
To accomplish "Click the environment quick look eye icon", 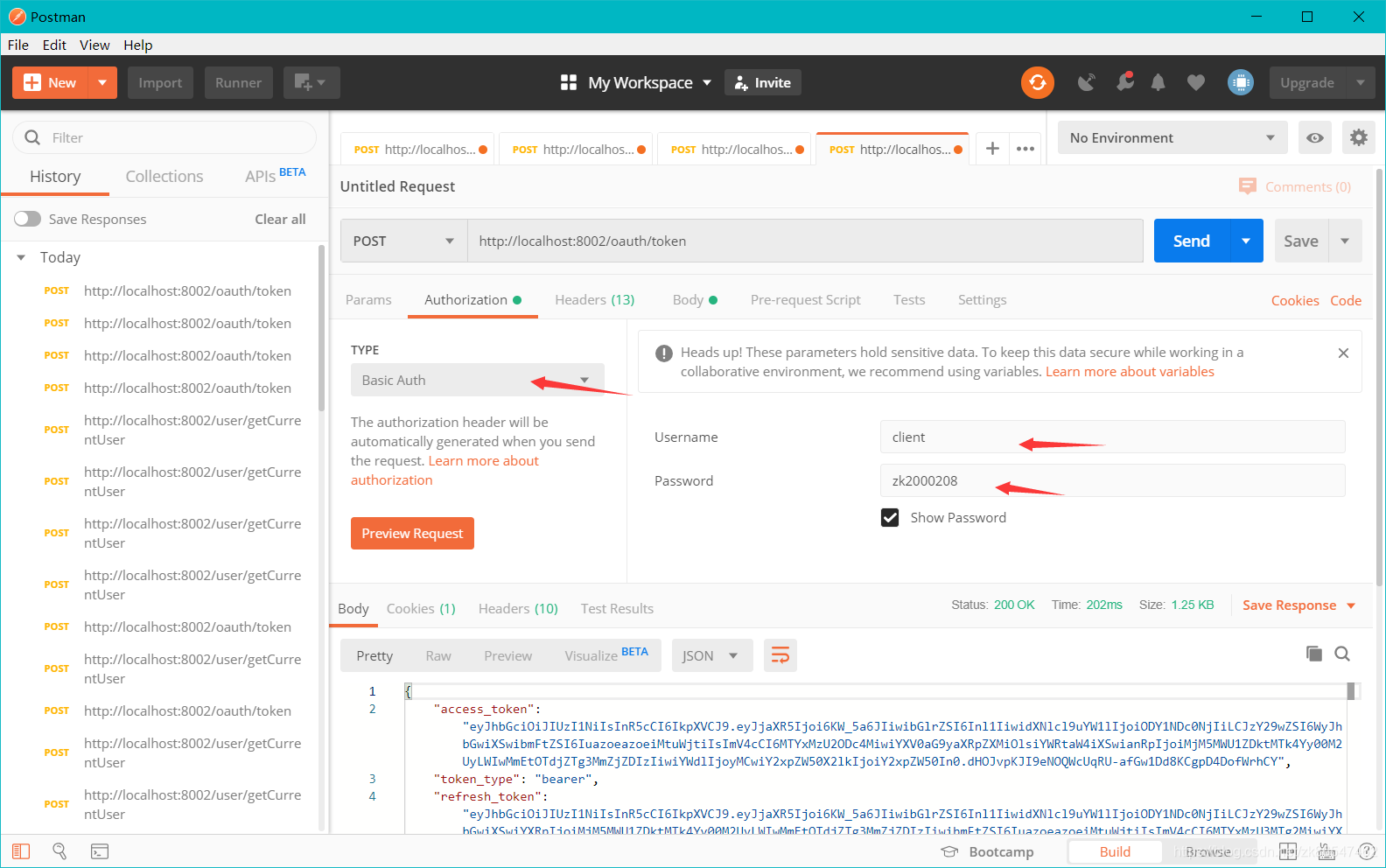I will click(1314, 137).
